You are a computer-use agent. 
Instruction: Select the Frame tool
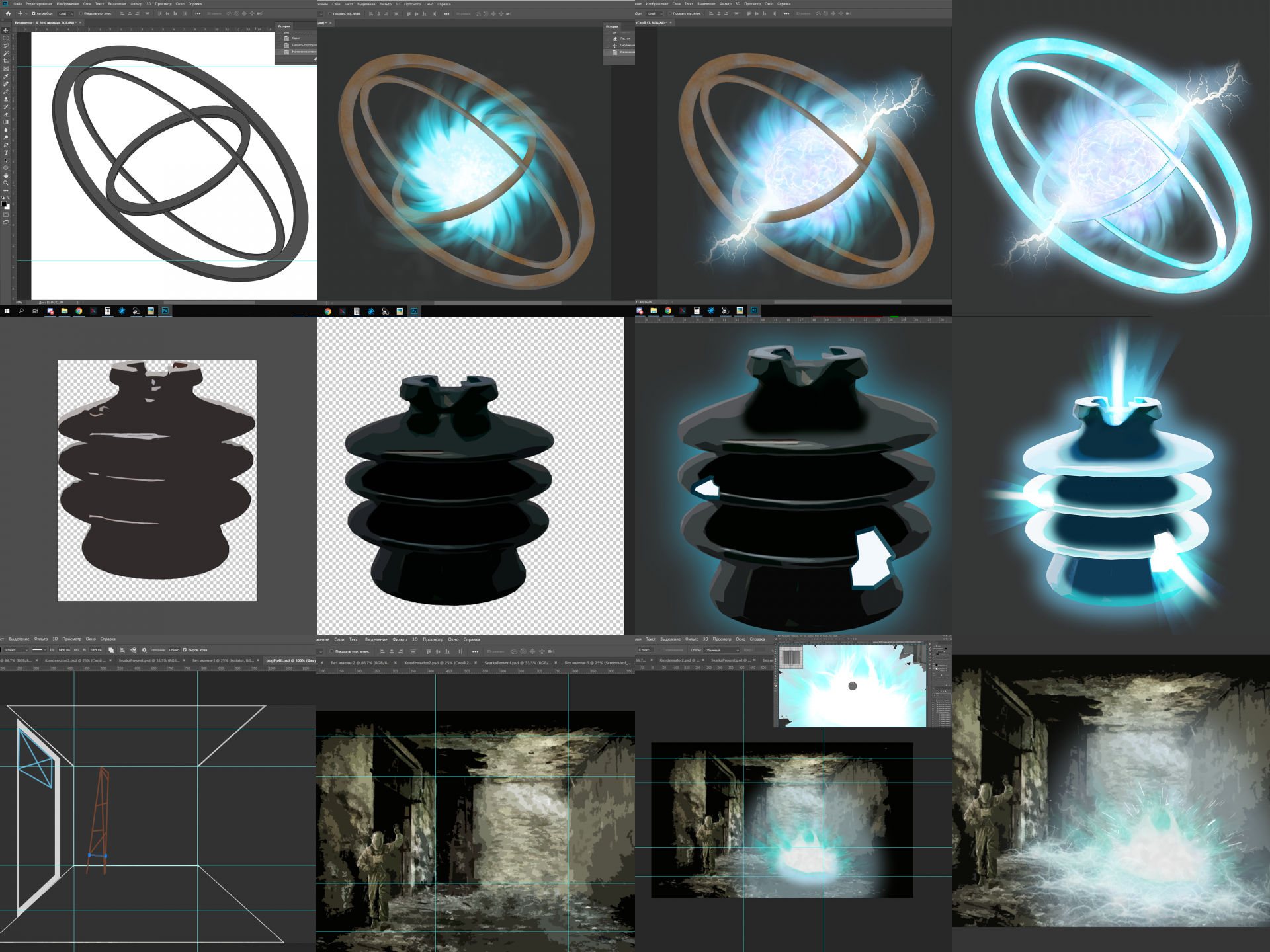click(x=5, y=69)
